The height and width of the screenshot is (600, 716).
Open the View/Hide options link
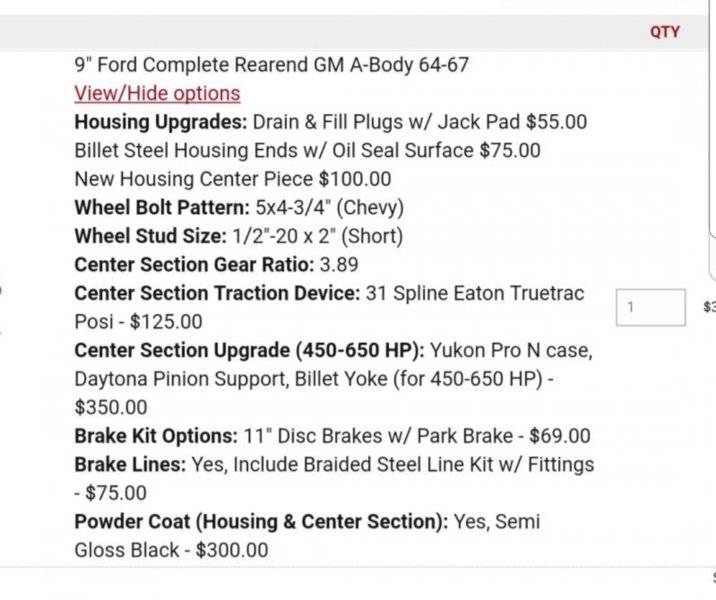[157, 94]
